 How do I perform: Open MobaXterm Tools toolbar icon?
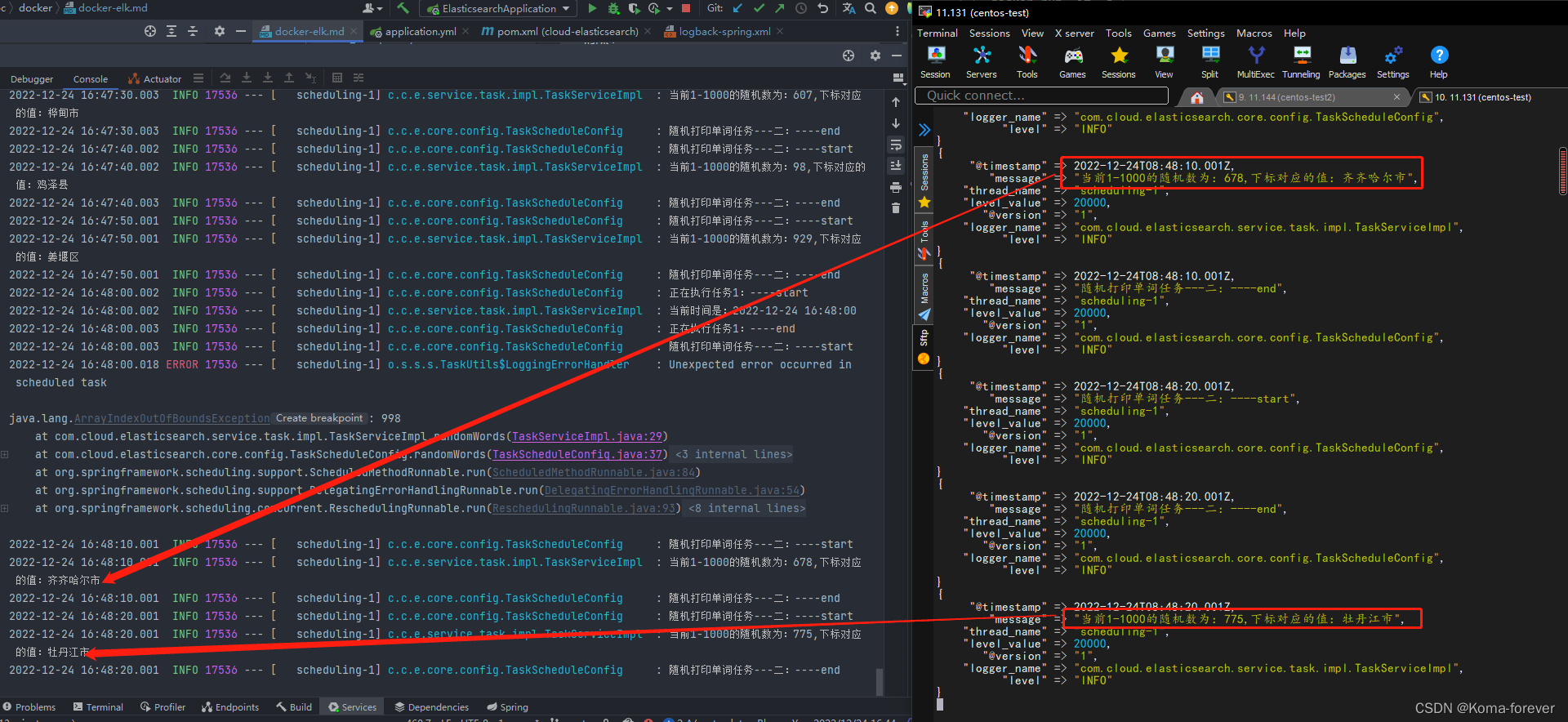pyautogui.click(x=1027, y=62)
